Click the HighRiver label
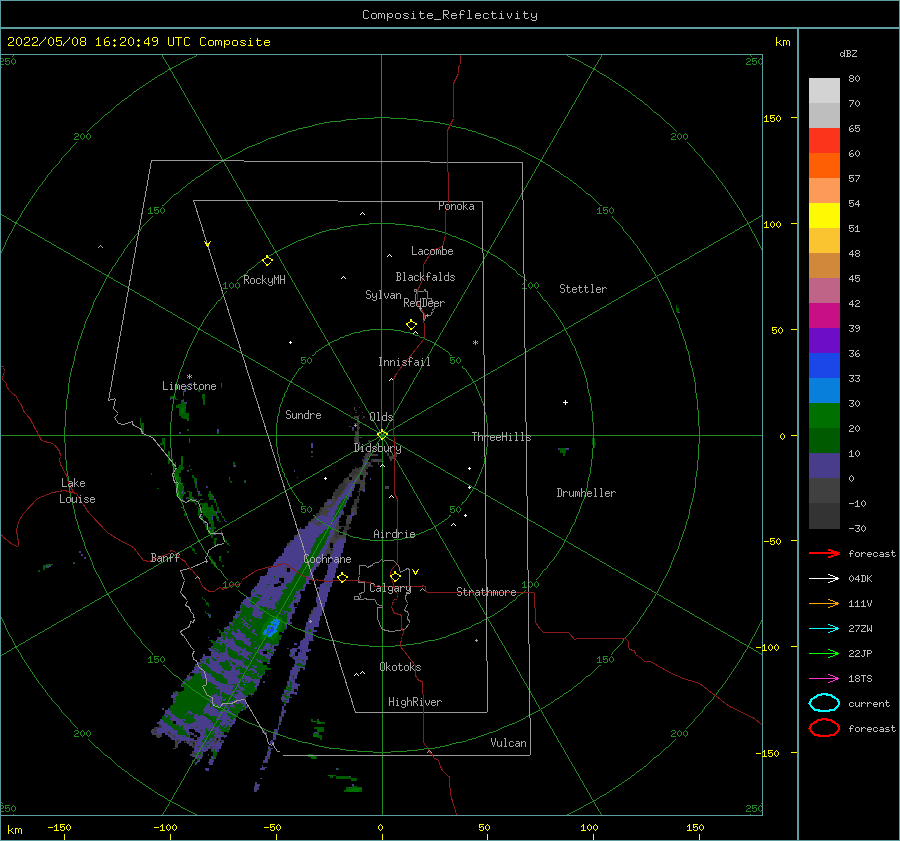900x841 pixels. click(415, 702)
